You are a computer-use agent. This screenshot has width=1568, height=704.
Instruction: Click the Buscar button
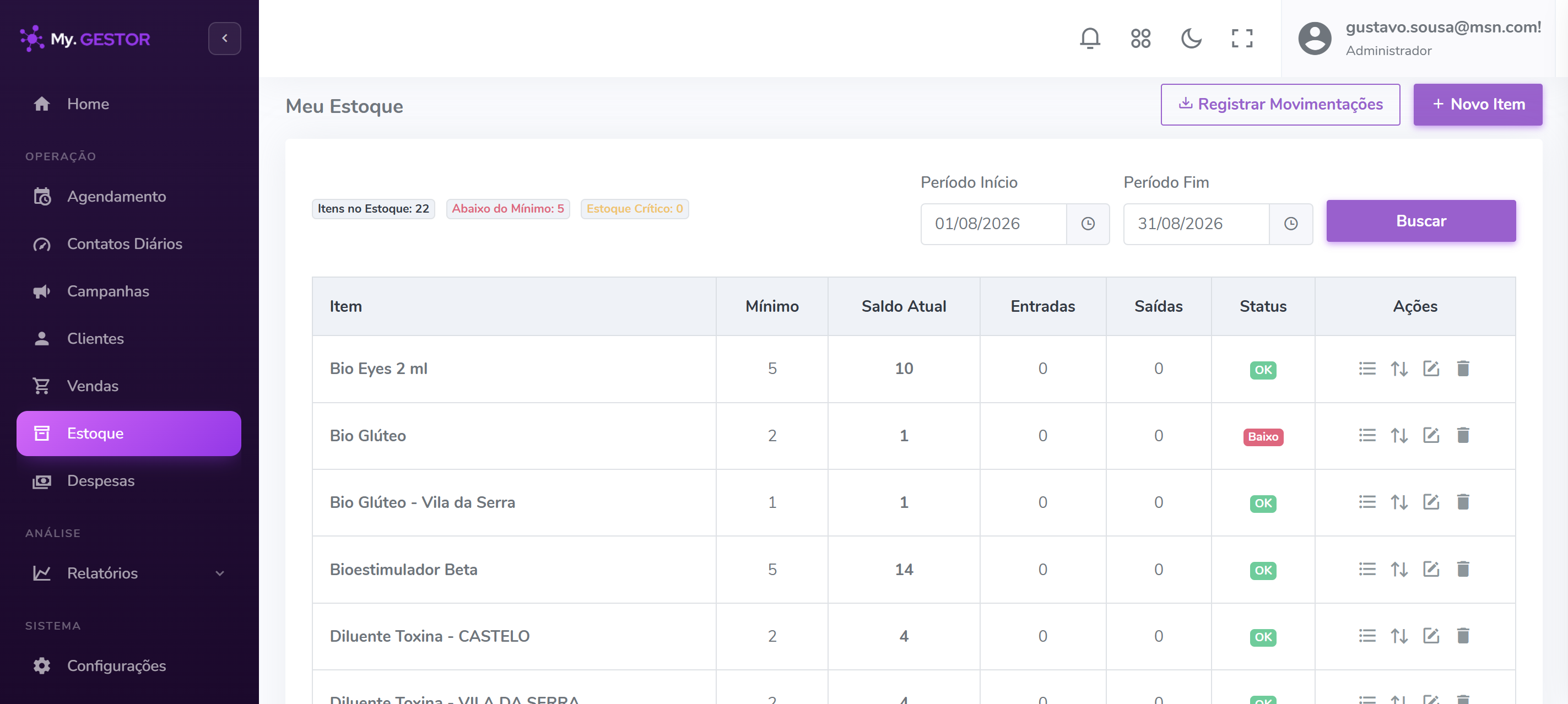tap(1421, 221)
